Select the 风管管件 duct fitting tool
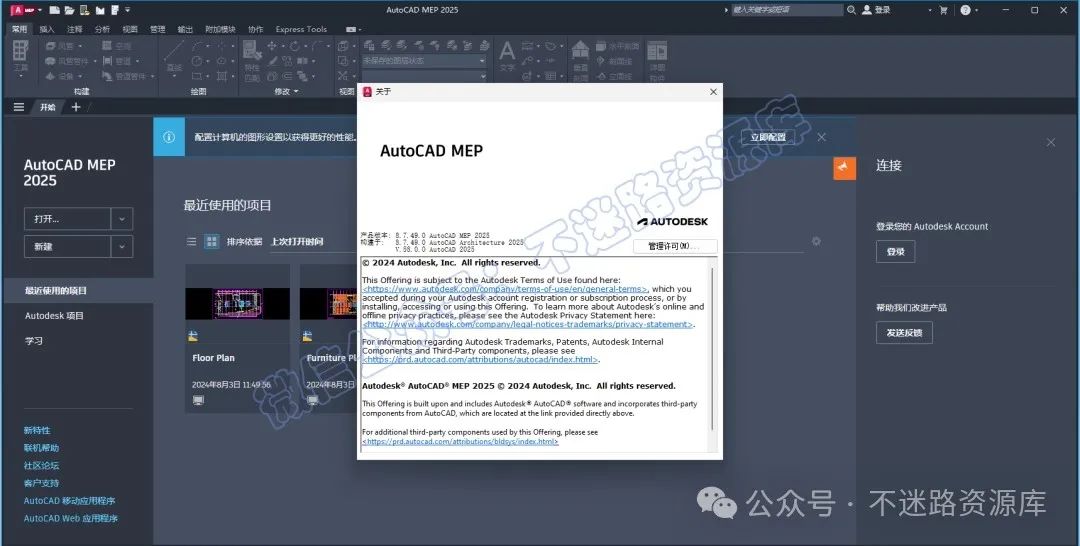This screenshot has width=1080, height=546. (71, 61)
